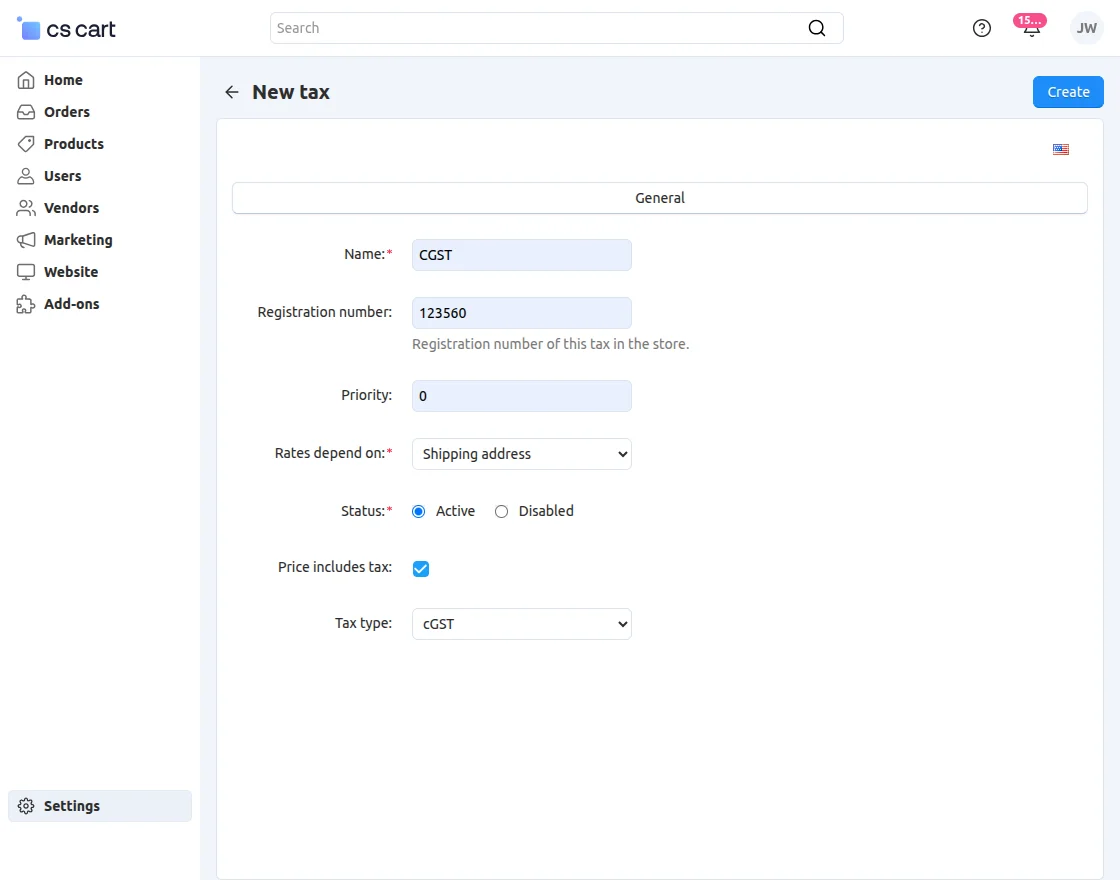Screen dimensions: 1120x880
Task: Click the Settings gear in sidebar
Action: [27, 806]
